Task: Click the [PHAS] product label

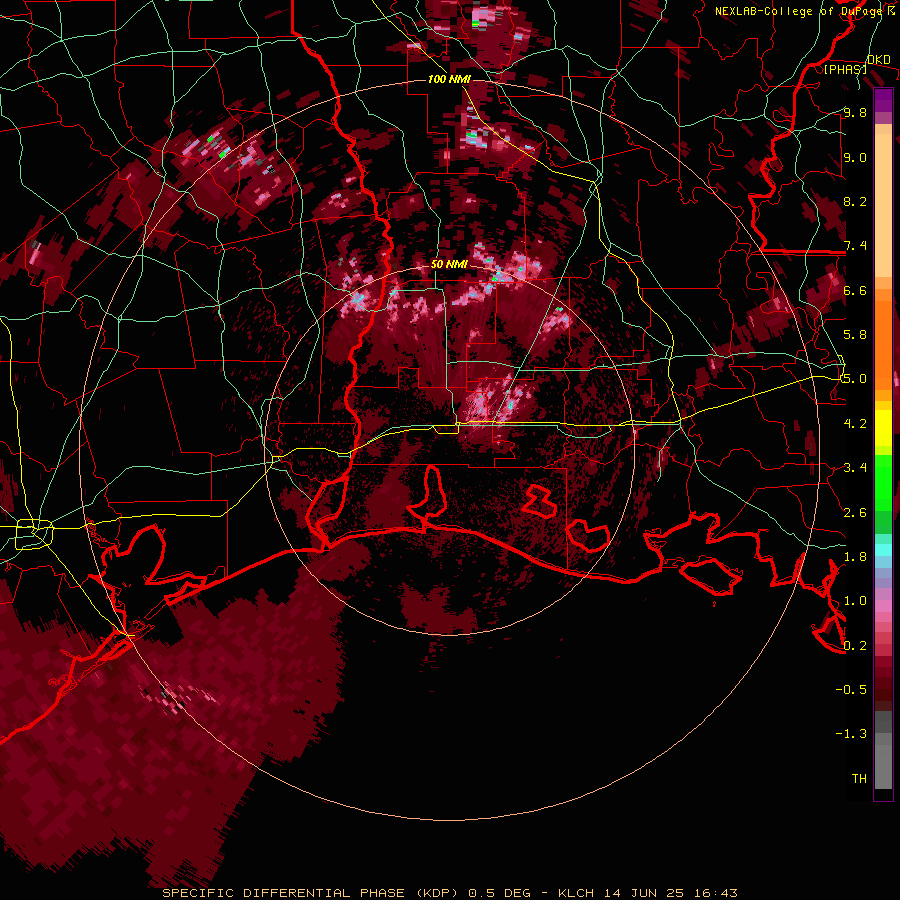Action: coord(845,69)
